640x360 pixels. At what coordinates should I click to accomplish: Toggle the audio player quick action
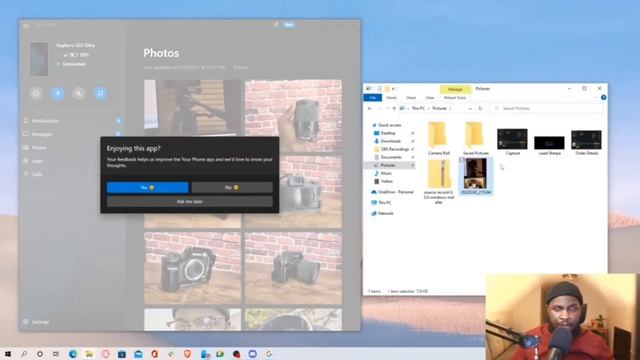100,93
